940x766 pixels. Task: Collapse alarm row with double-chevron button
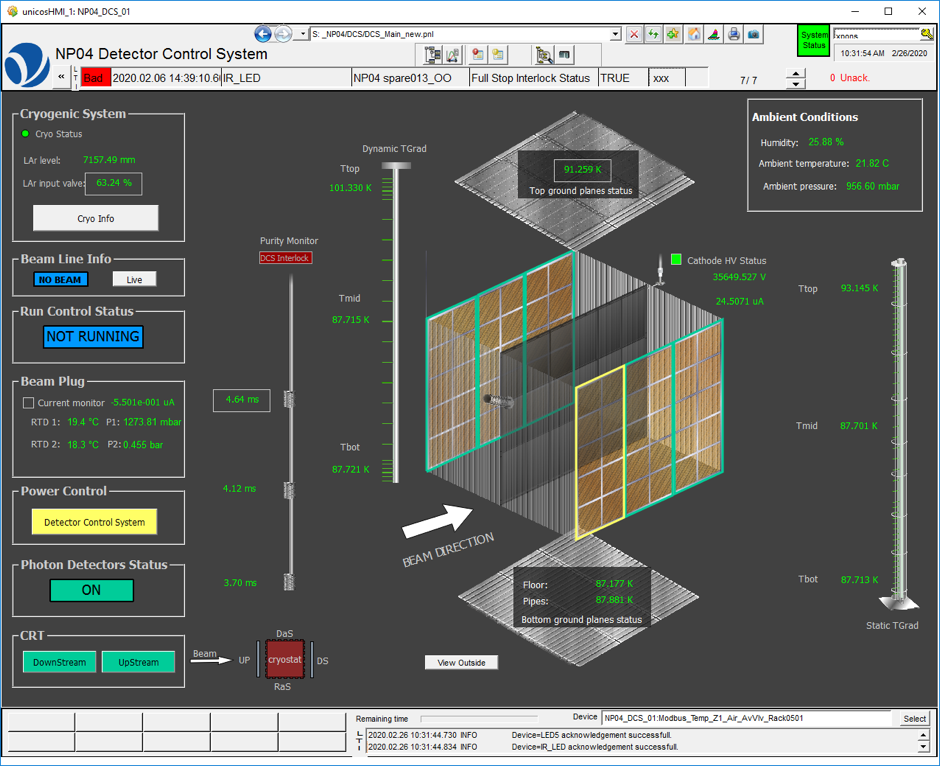click(62, 78)
